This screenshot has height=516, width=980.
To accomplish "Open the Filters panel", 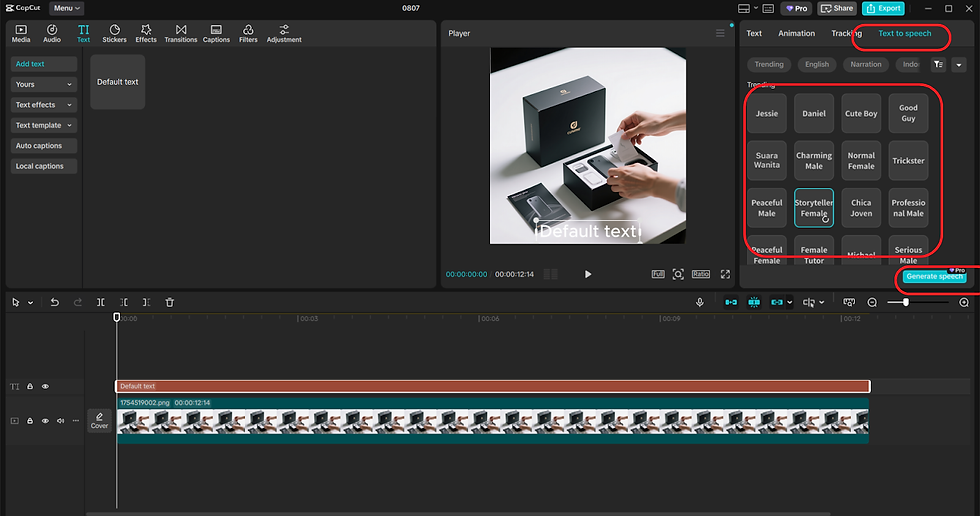I will click(248, 34).
